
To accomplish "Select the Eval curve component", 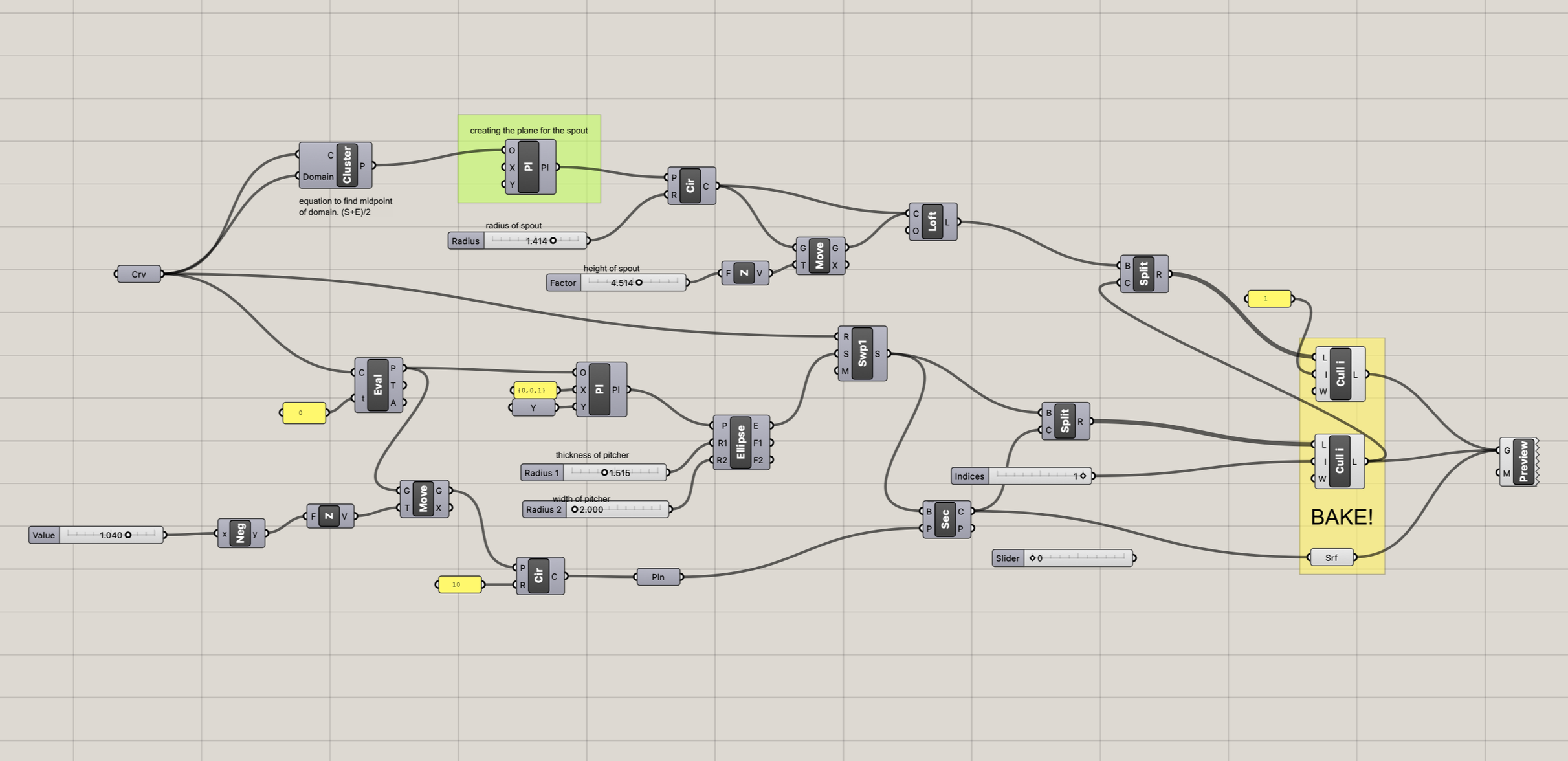I will click(x=378, y=385).
